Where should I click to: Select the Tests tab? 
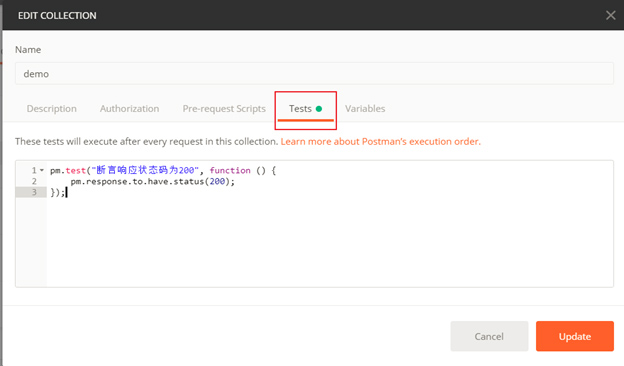point(300,109)
